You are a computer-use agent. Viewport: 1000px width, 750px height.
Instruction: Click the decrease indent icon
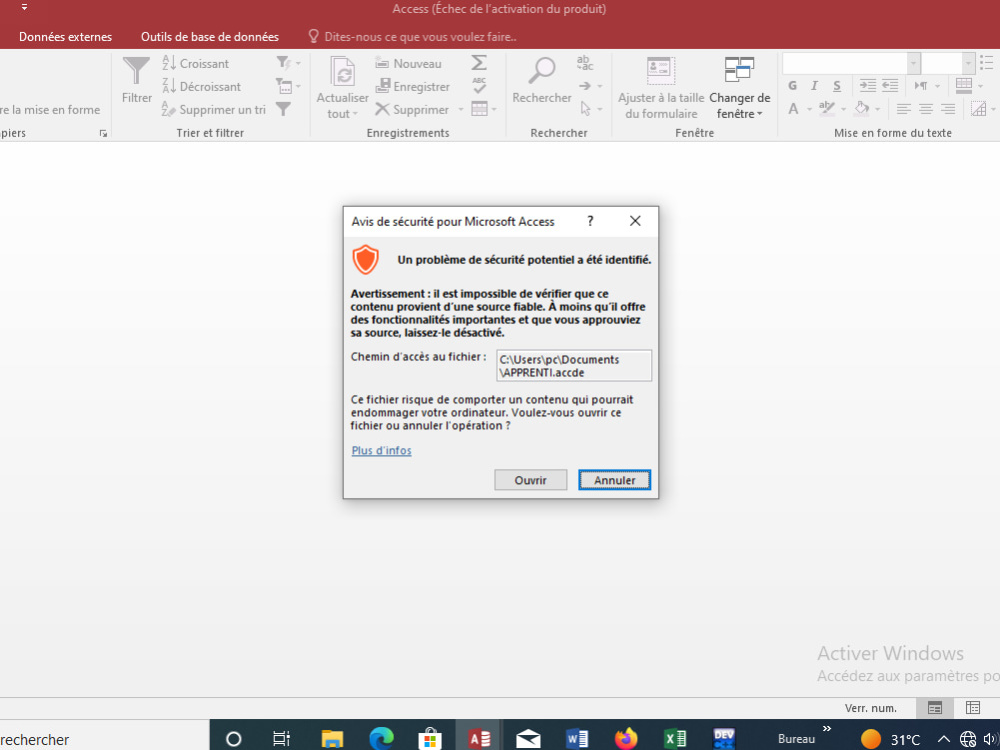890,85
